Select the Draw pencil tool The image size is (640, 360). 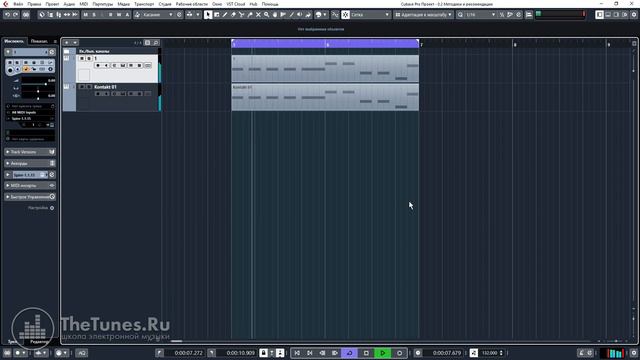pos(225,15)
